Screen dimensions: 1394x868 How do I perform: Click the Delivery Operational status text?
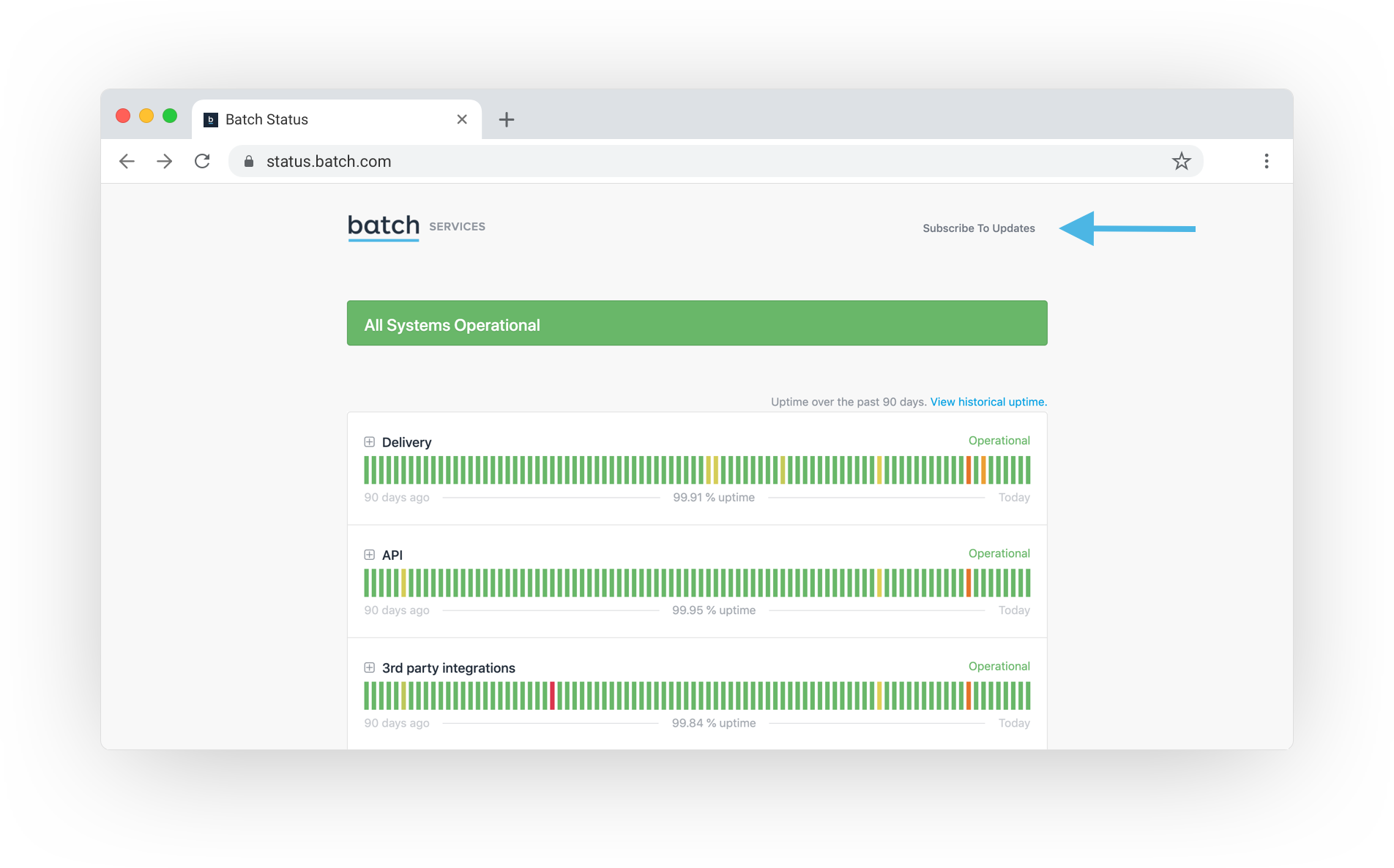tap(999, 441)
